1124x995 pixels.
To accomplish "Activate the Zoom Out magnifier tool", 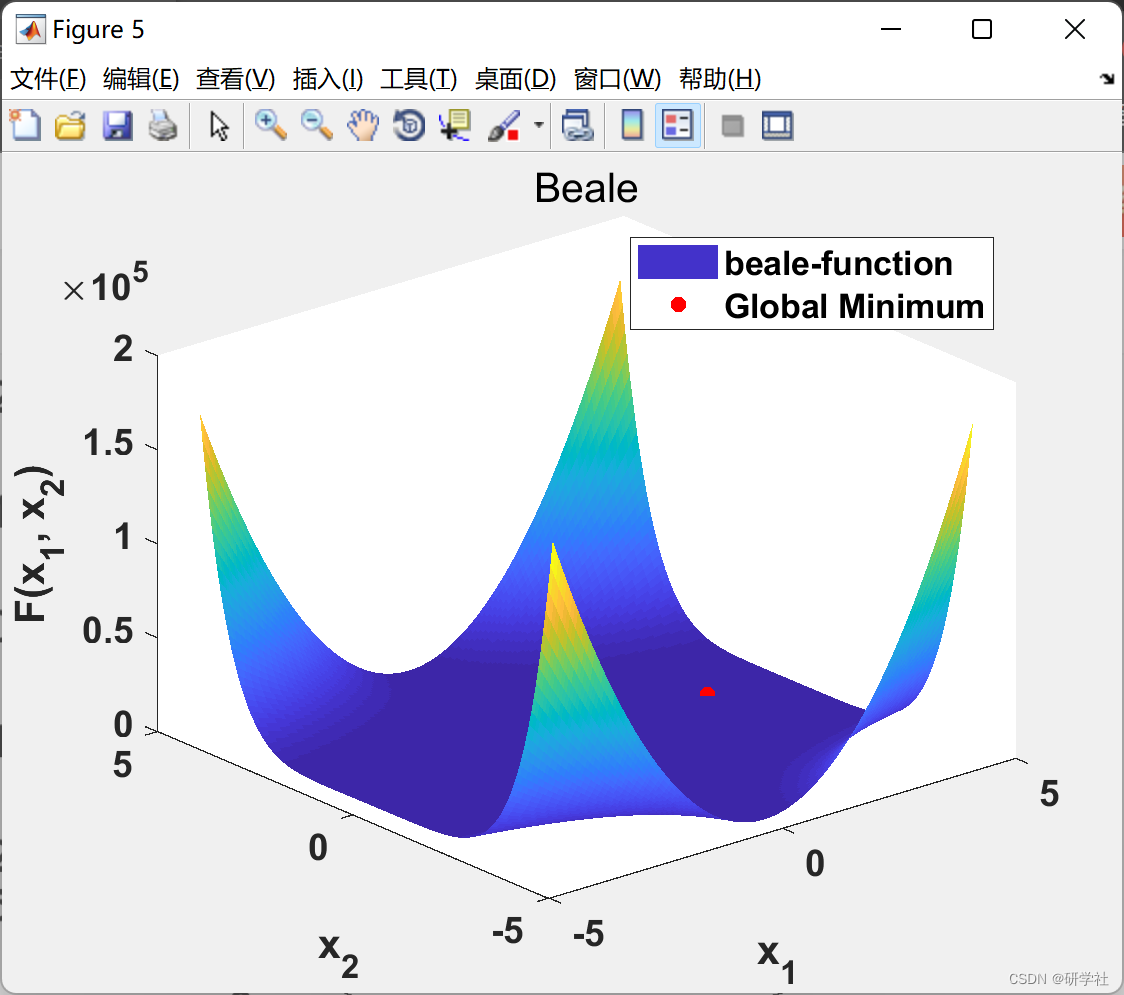I will pyautogui.click(x=317, y=125).
